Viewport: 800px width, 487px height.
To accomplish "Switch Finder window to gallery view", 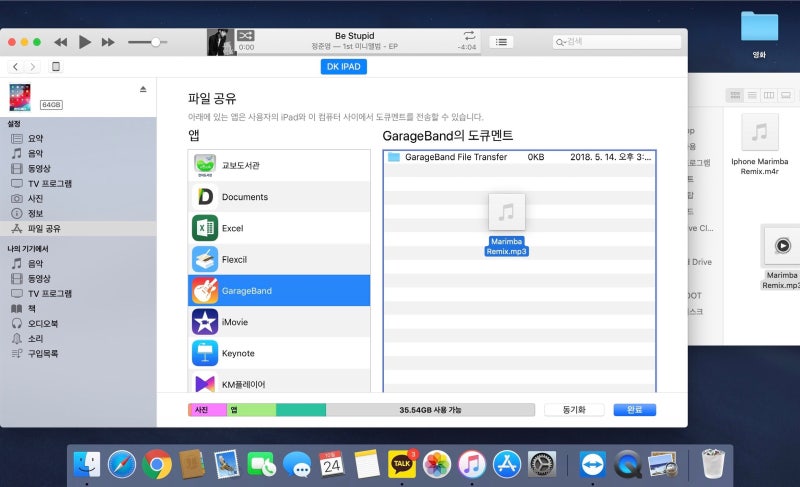I will pos(786,95).
